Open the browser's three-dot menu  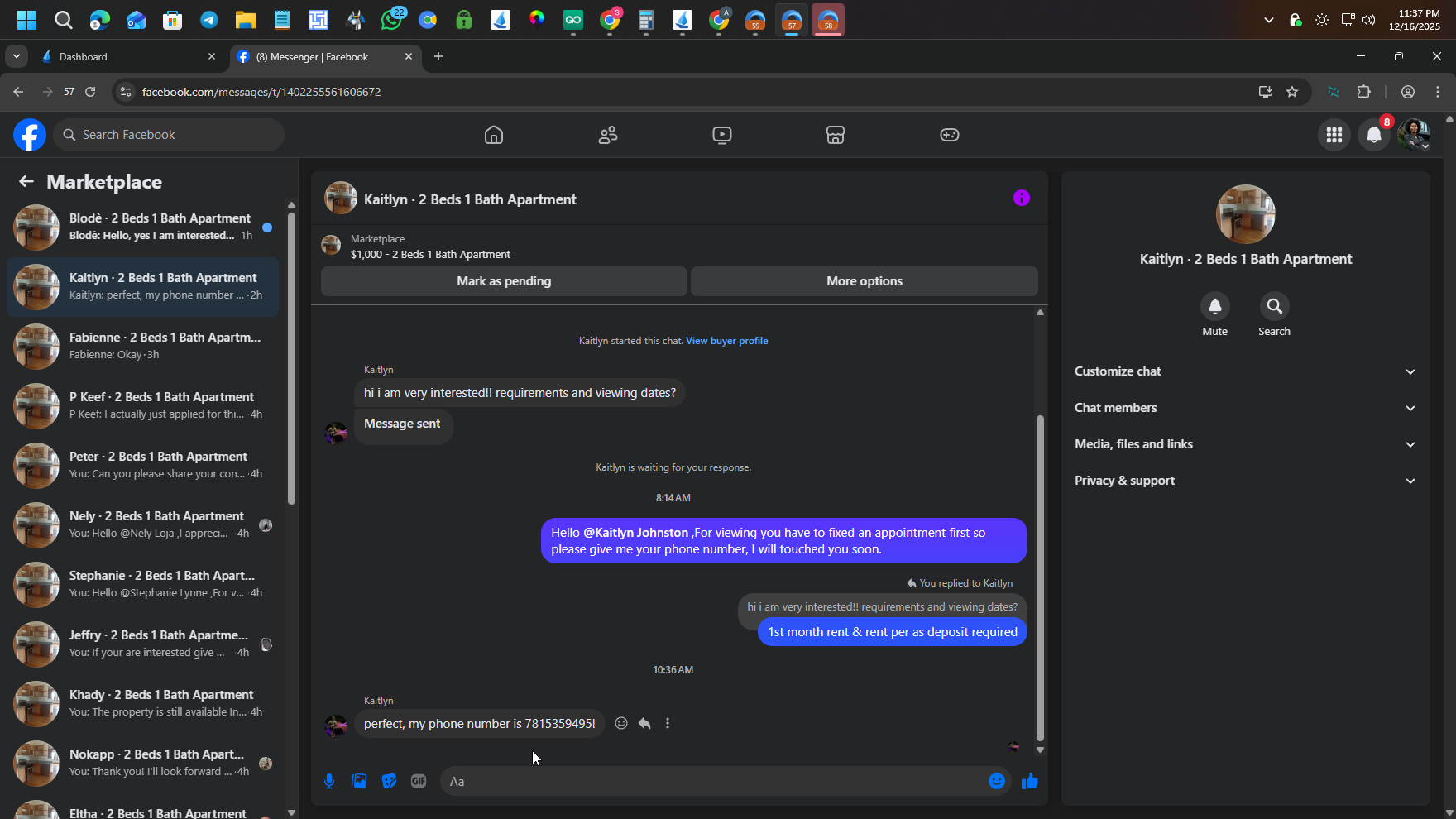click(x=1438, y=92)
